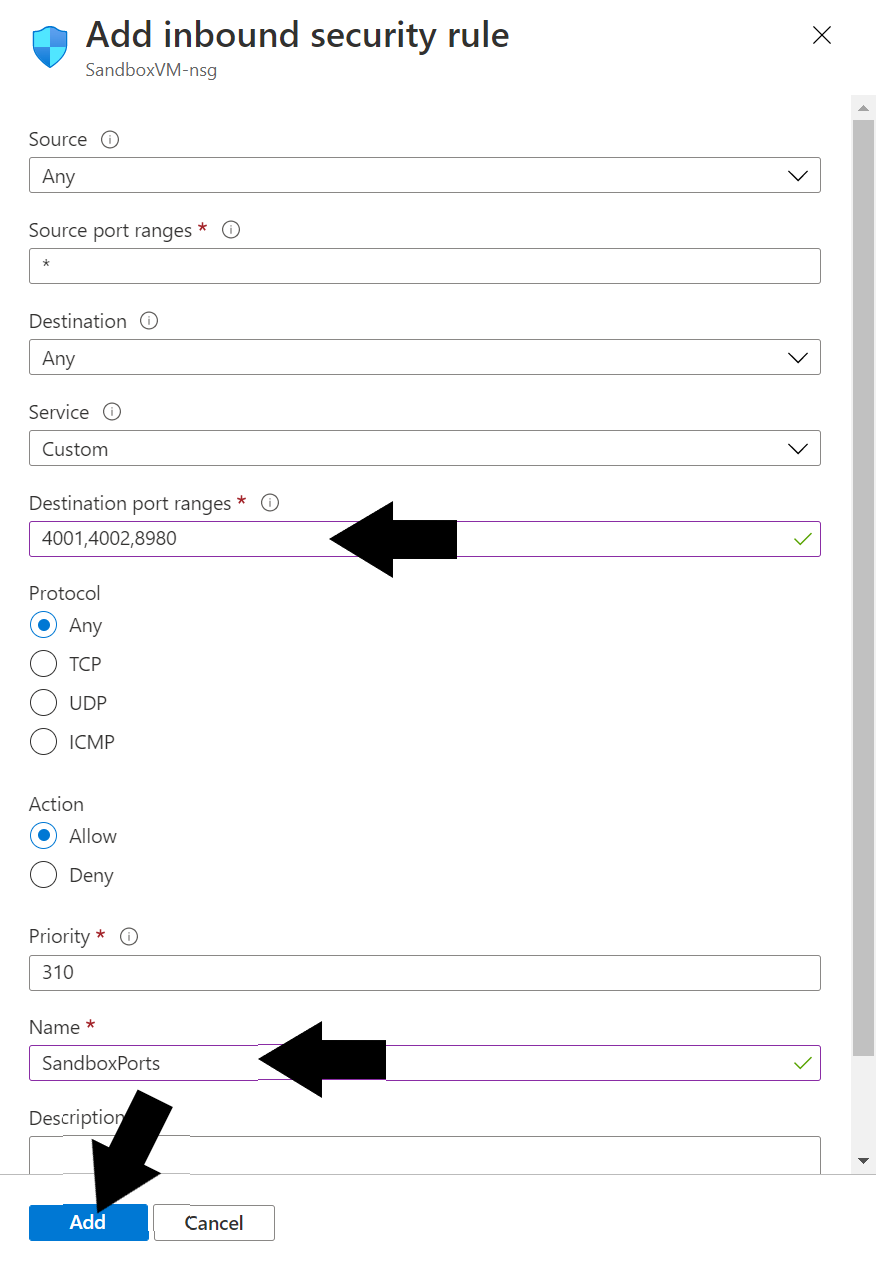Click the blue shield security rule icon

pyautogui.click(x=50, y=46)
